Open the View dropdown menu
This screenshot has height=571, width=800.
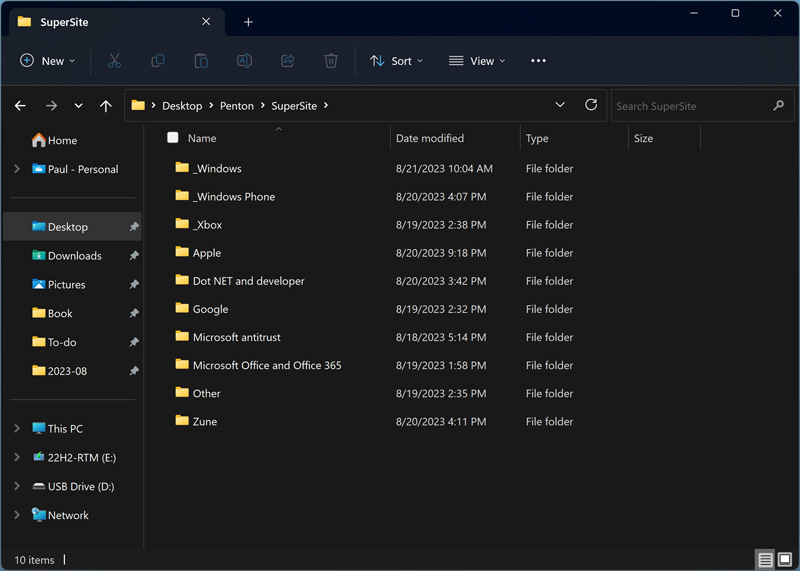477,61
